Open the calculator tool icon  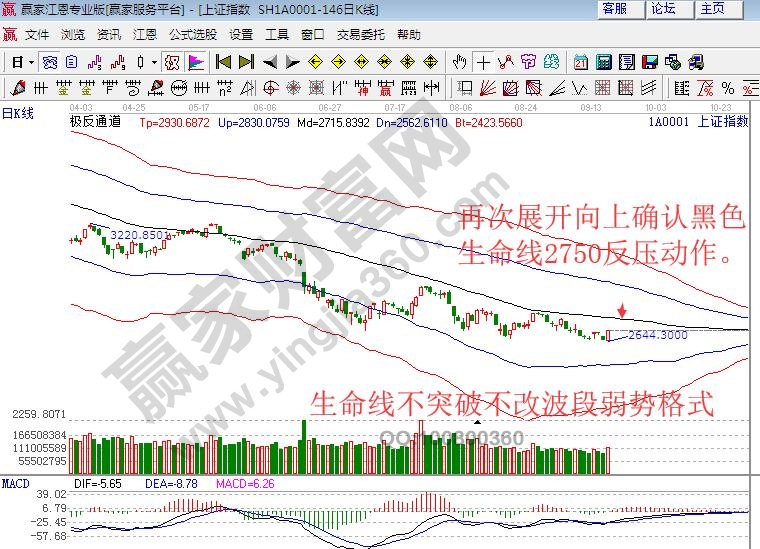point(603,62)
